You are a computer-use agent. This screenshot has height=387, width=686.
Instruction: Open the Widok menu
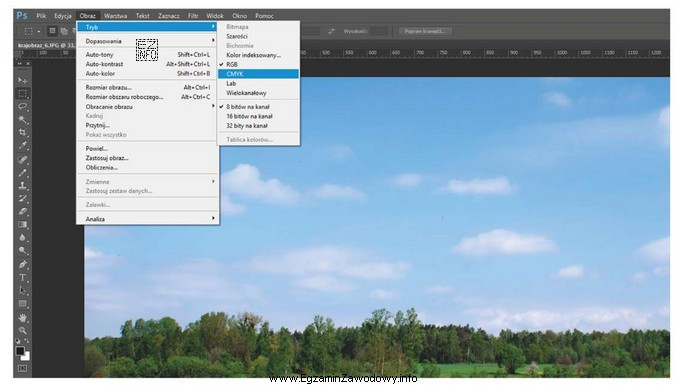tap(215, 16)
